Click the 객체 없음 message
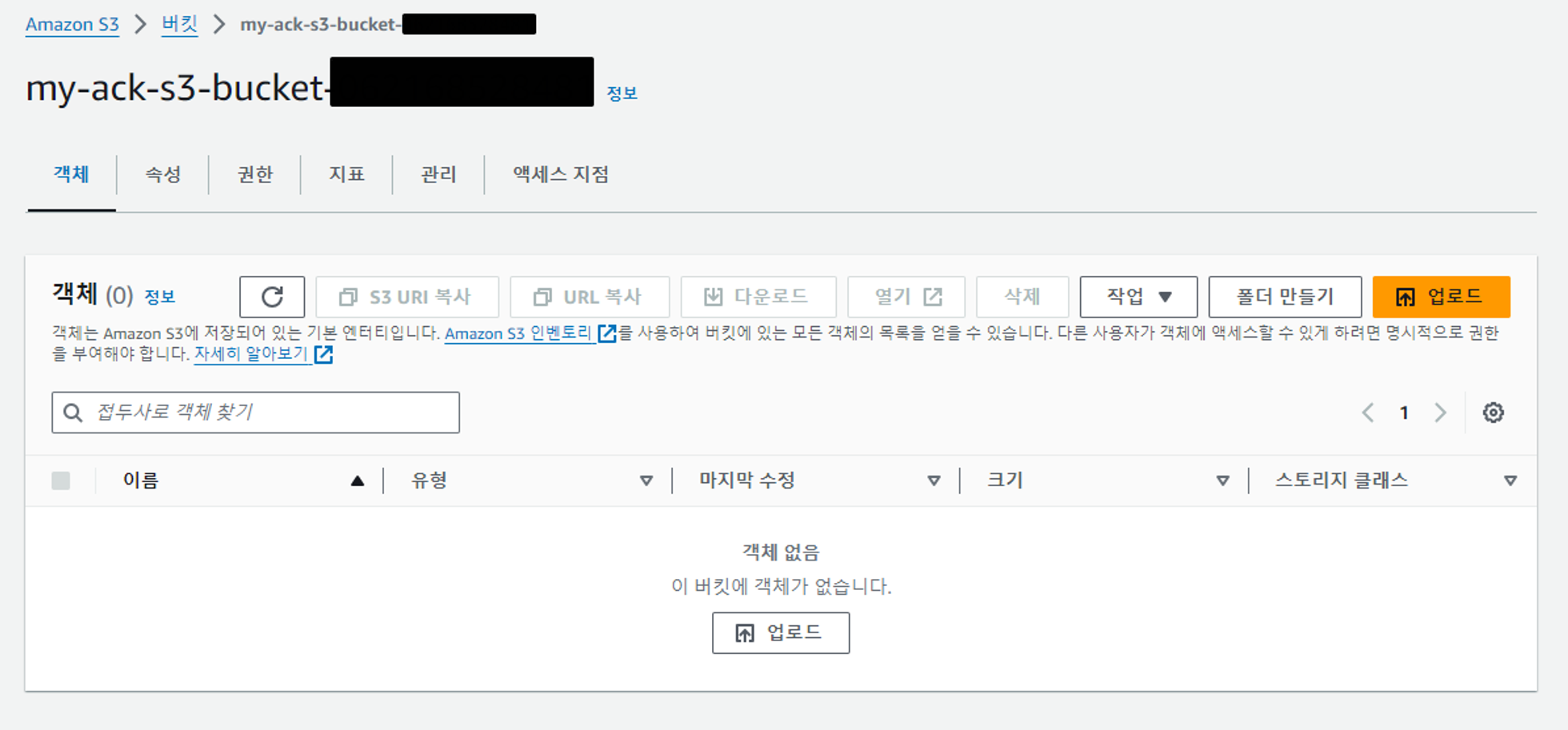 tap(781, 552)
